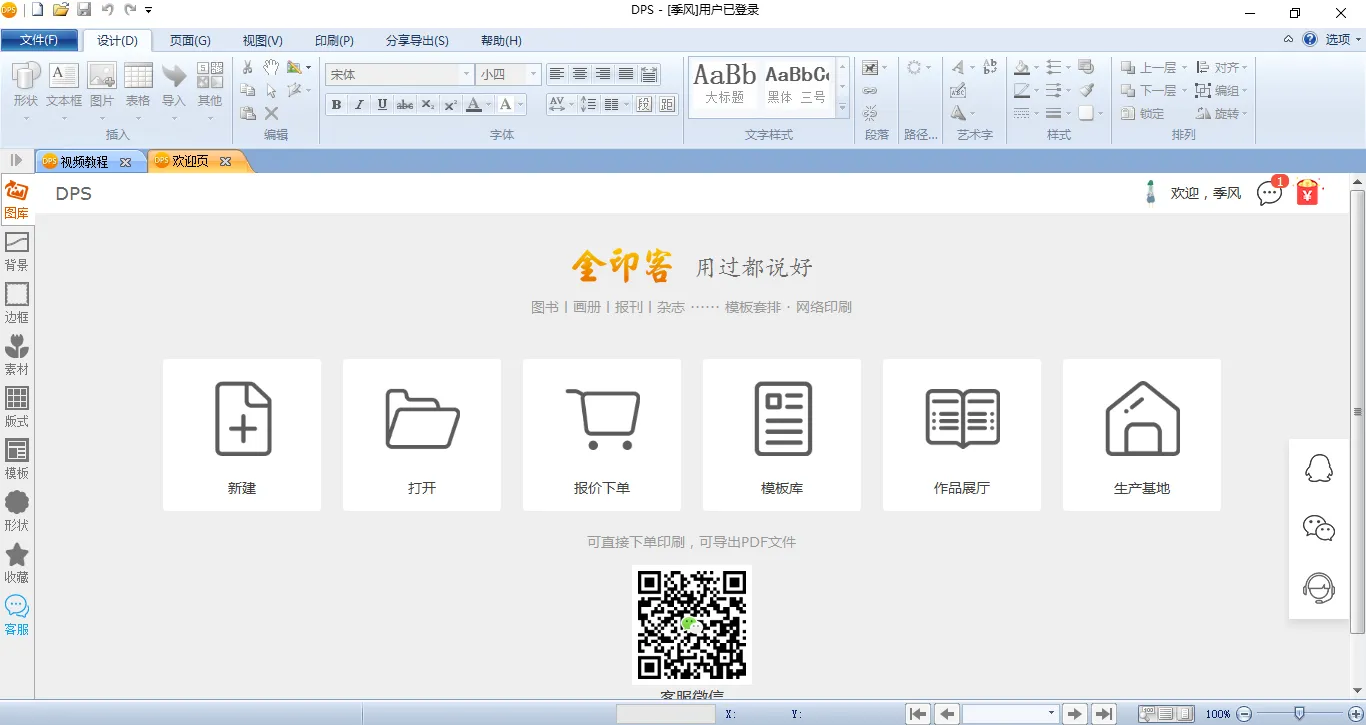Screen dimensions: 1366x725
Task: Toggle bold text formatting
Action: point(336,105)
